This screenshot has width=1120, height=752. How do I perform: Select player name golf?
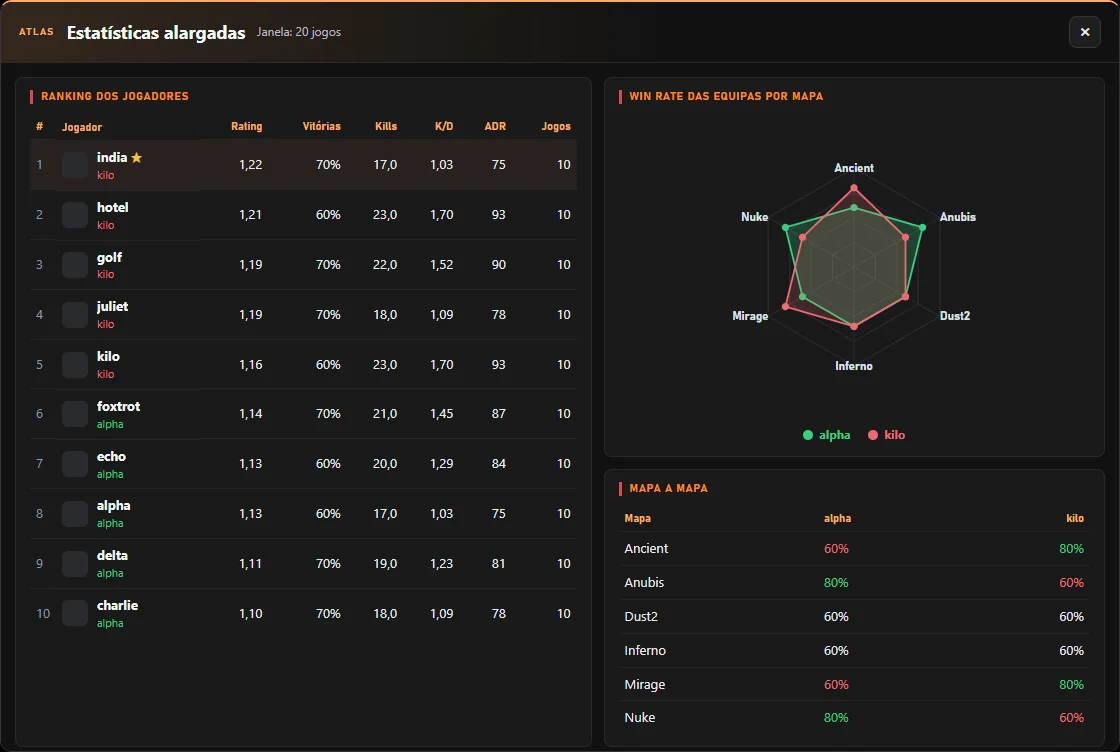pyautogui.click(x=109, y=257)
